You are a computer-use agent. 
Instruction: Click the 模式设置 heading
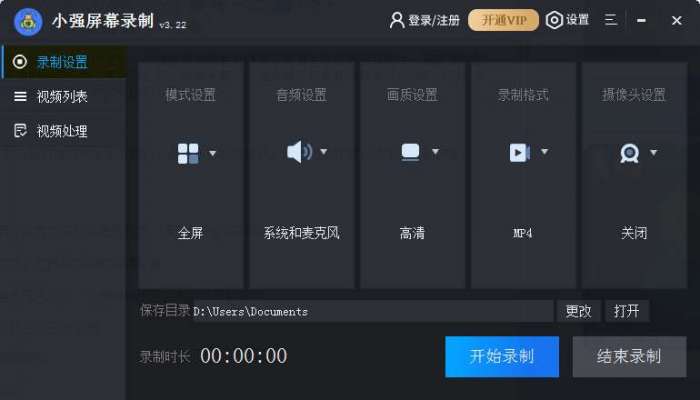tap(190, 95)
